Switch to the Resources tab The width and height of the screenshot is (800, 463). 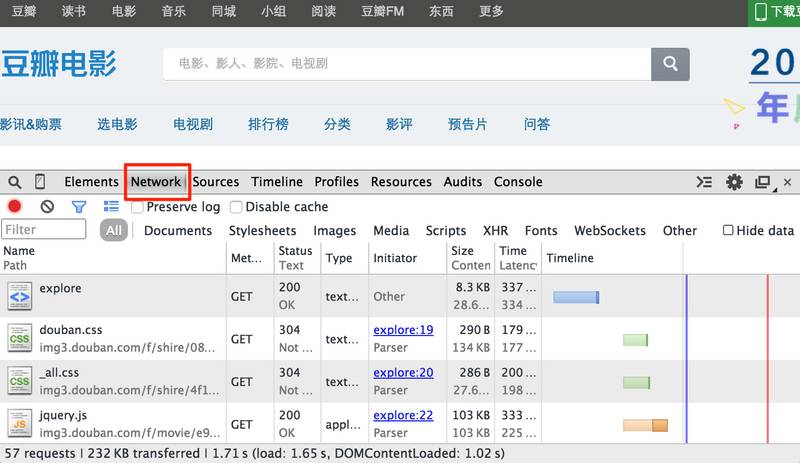pyautogui.click(x=401, y=182)
